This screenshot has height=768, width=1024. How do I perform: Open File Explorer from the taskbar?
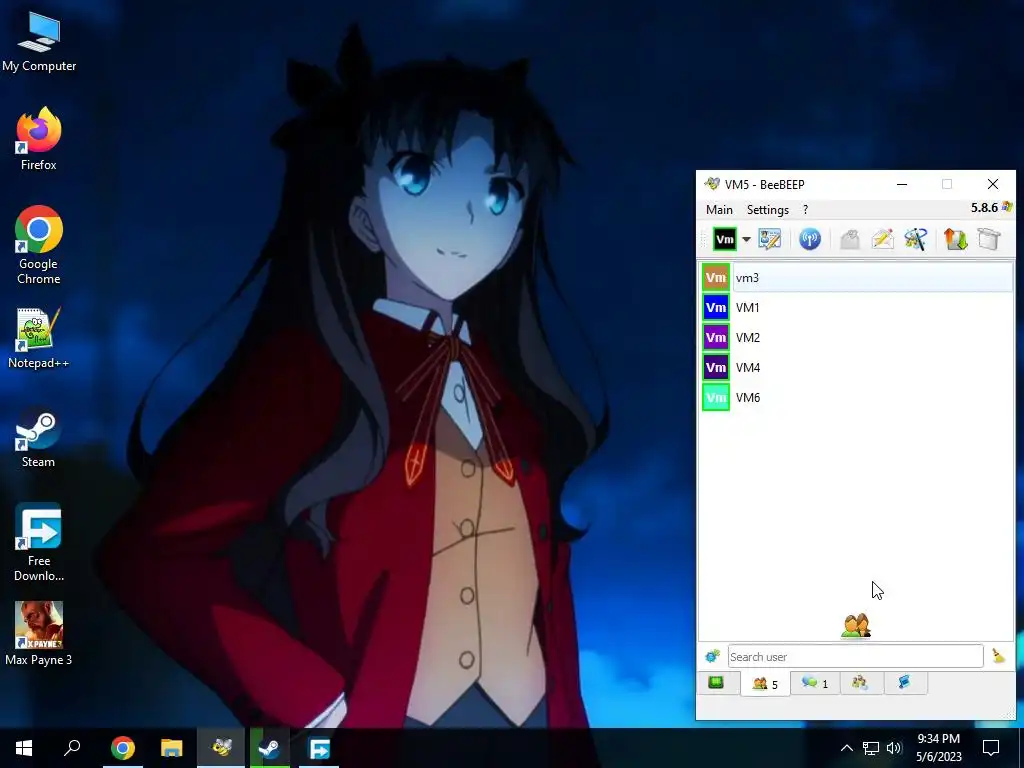coord(172,748)
